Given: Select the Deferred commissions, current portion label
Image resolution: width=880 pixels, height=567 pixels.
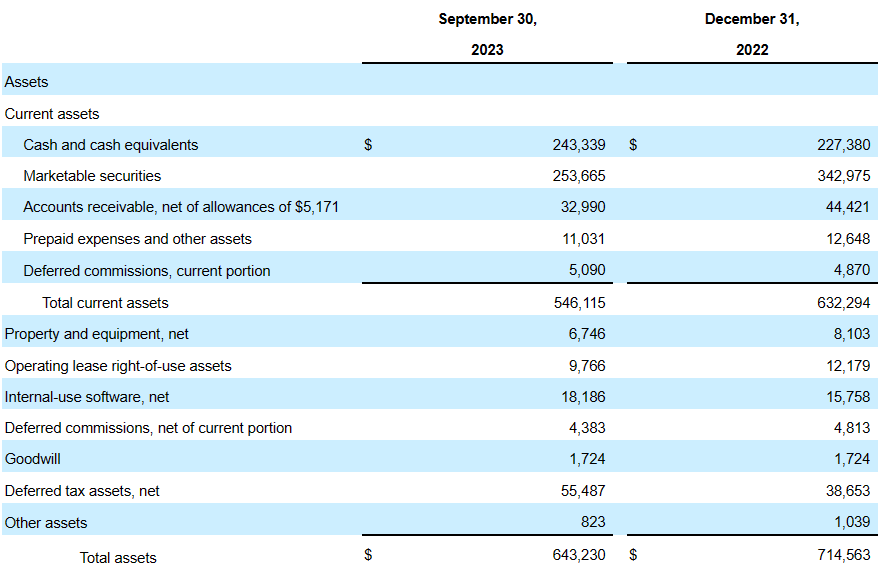Looking at the screenshot, I should pos(147,271).
